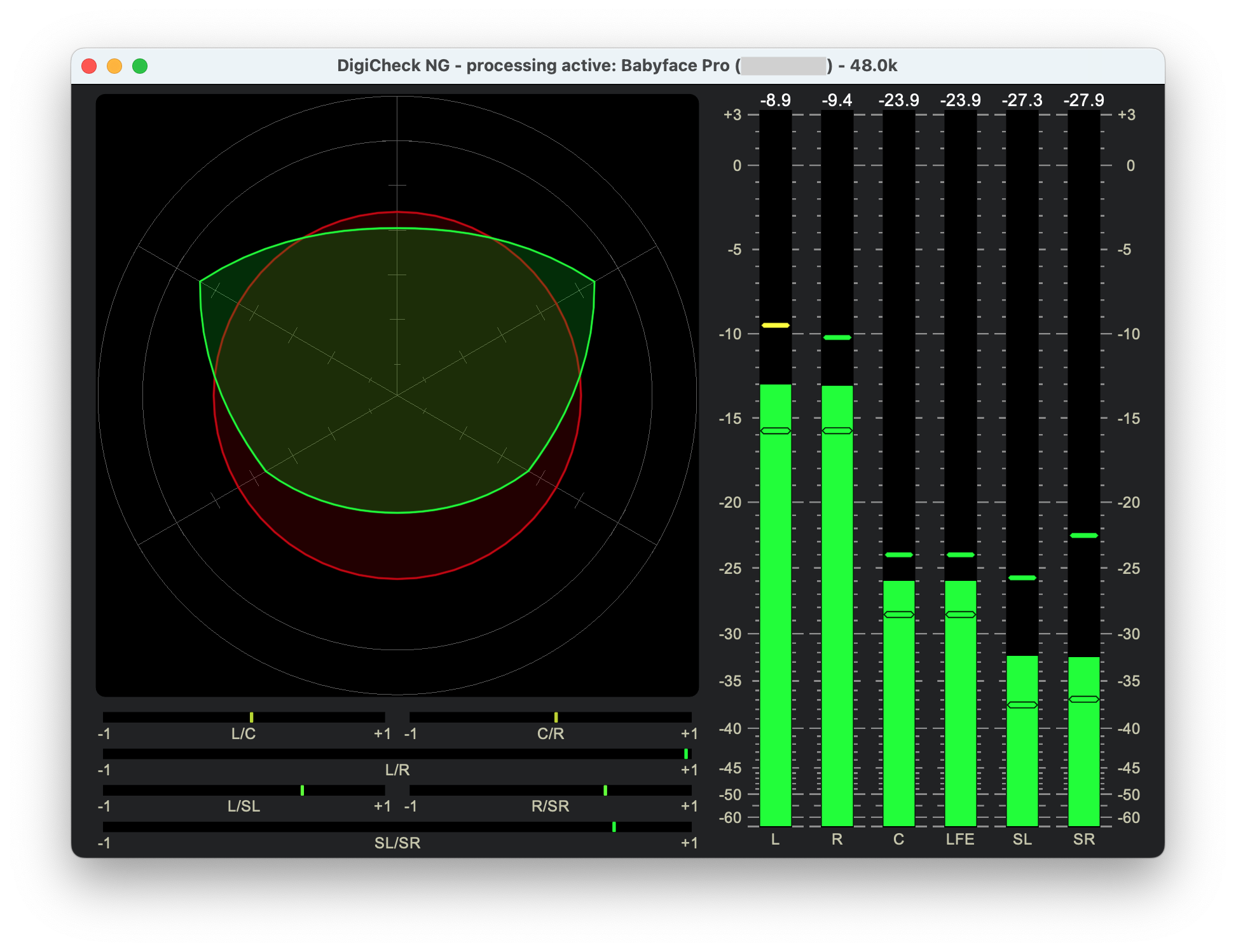1236x952 pixels.
Task: Click the green peak marker on R meter
Action: (x=837, y=337)
